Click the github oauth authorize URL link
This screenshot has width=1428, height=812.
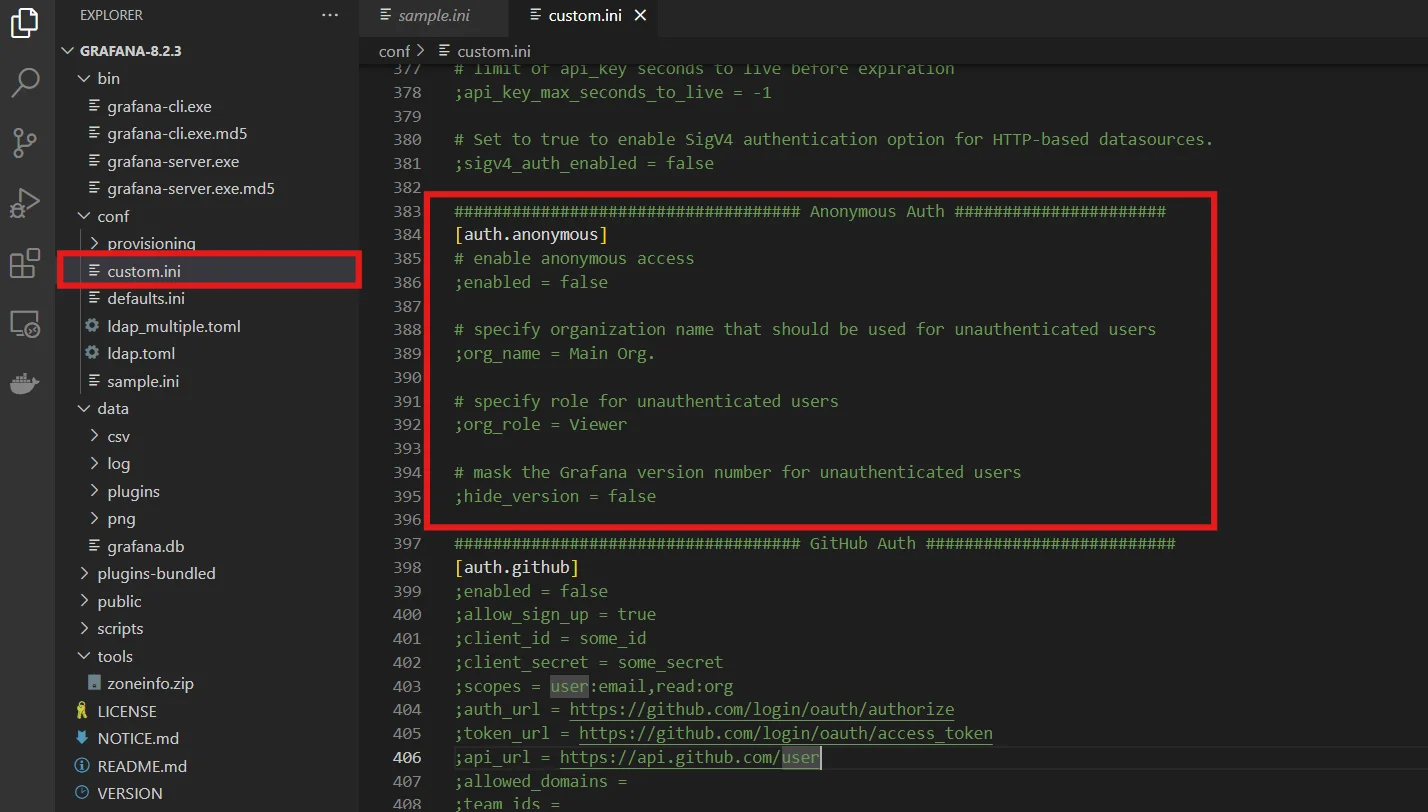[x=762, y=709]
